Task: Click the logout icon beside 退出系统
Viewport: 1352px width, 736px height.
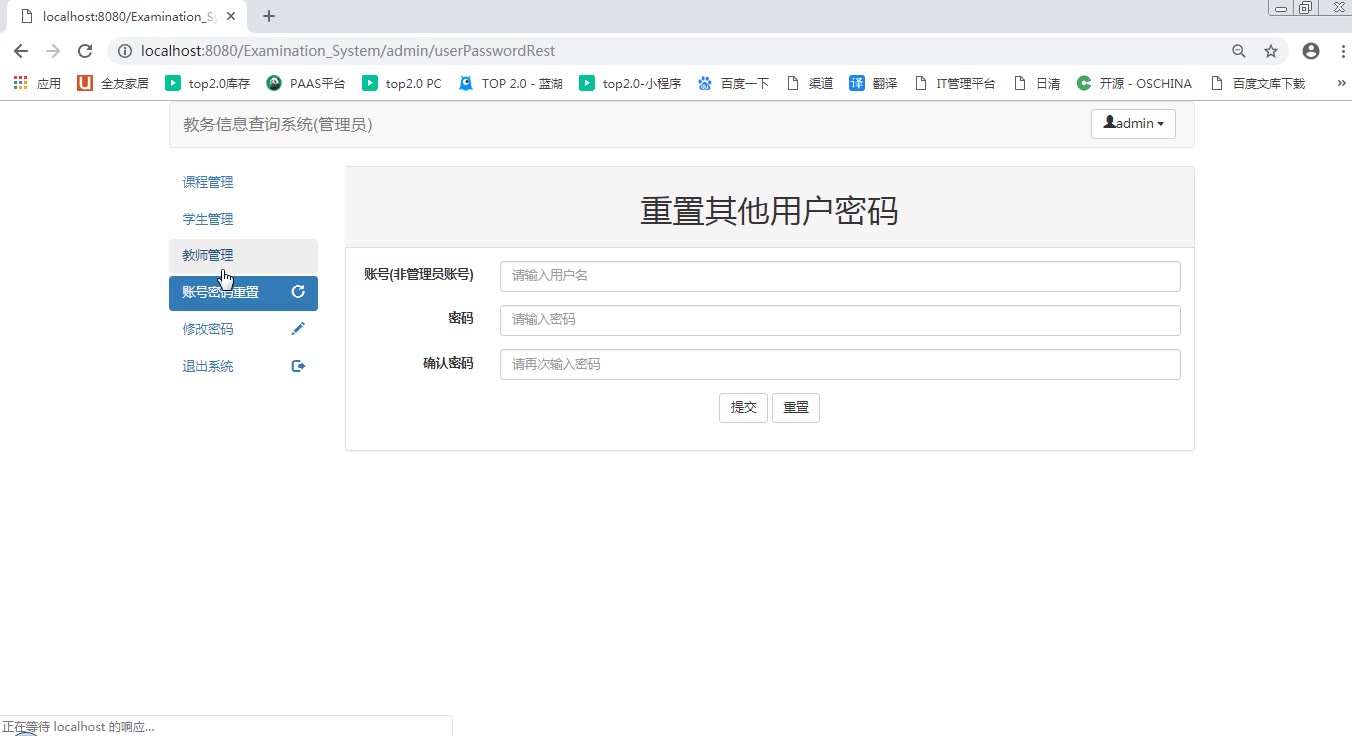Action: (298, 366)
